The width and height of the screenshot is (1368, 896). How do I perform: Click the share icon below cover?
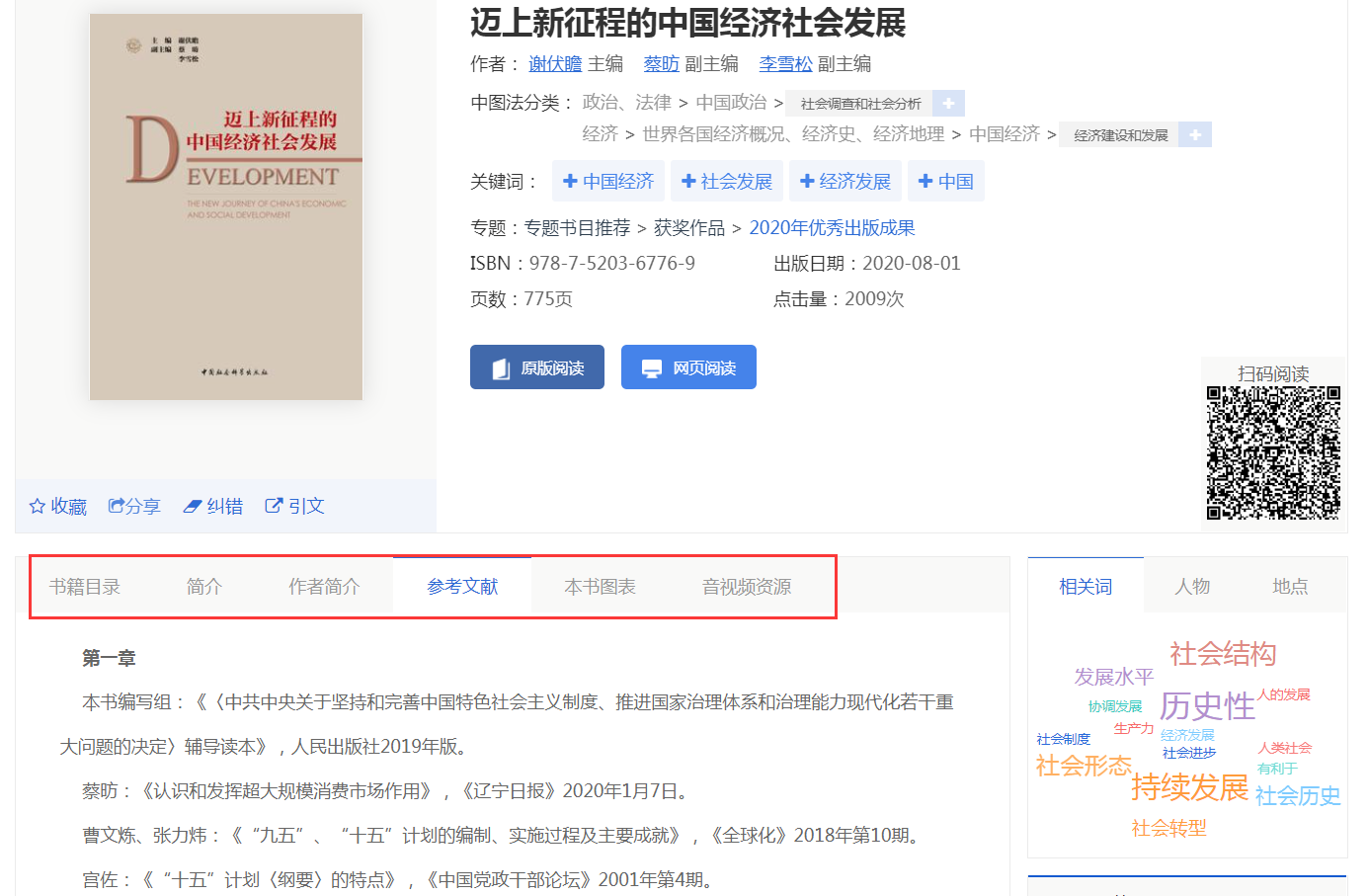tap(117, 506)
